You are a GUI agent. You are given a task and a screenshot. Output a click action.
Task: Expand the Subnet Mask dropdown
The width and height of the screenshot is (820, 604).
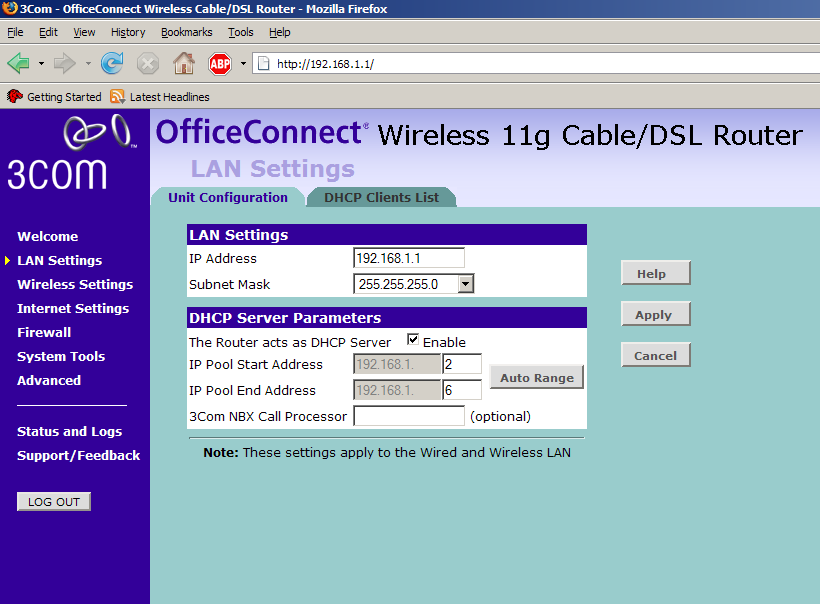point(465,284)
